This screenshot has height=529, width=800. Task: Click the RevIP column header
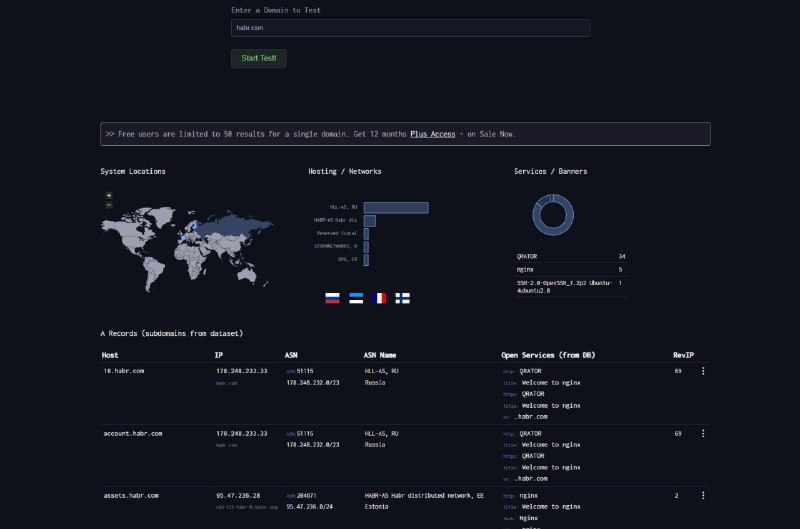tap(683, 355)
